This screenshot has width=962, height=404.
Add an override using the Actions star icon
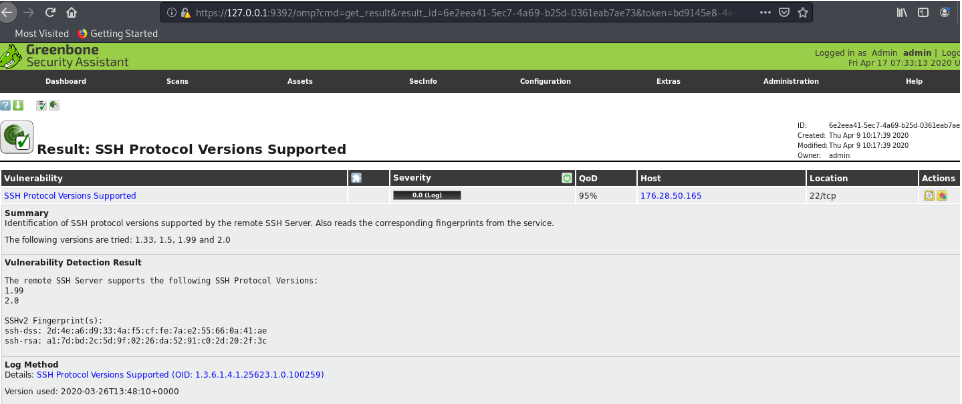coord(942,196)
